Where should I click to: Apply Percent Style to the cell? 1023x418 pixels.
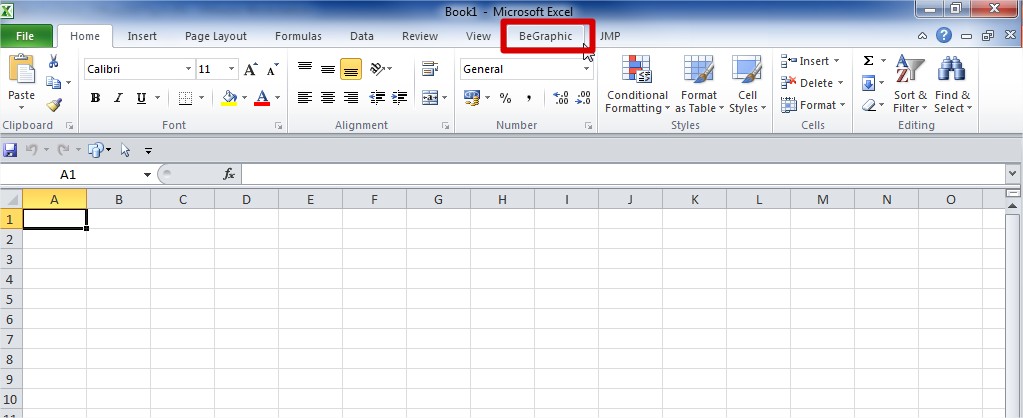(x=505, y=98)
